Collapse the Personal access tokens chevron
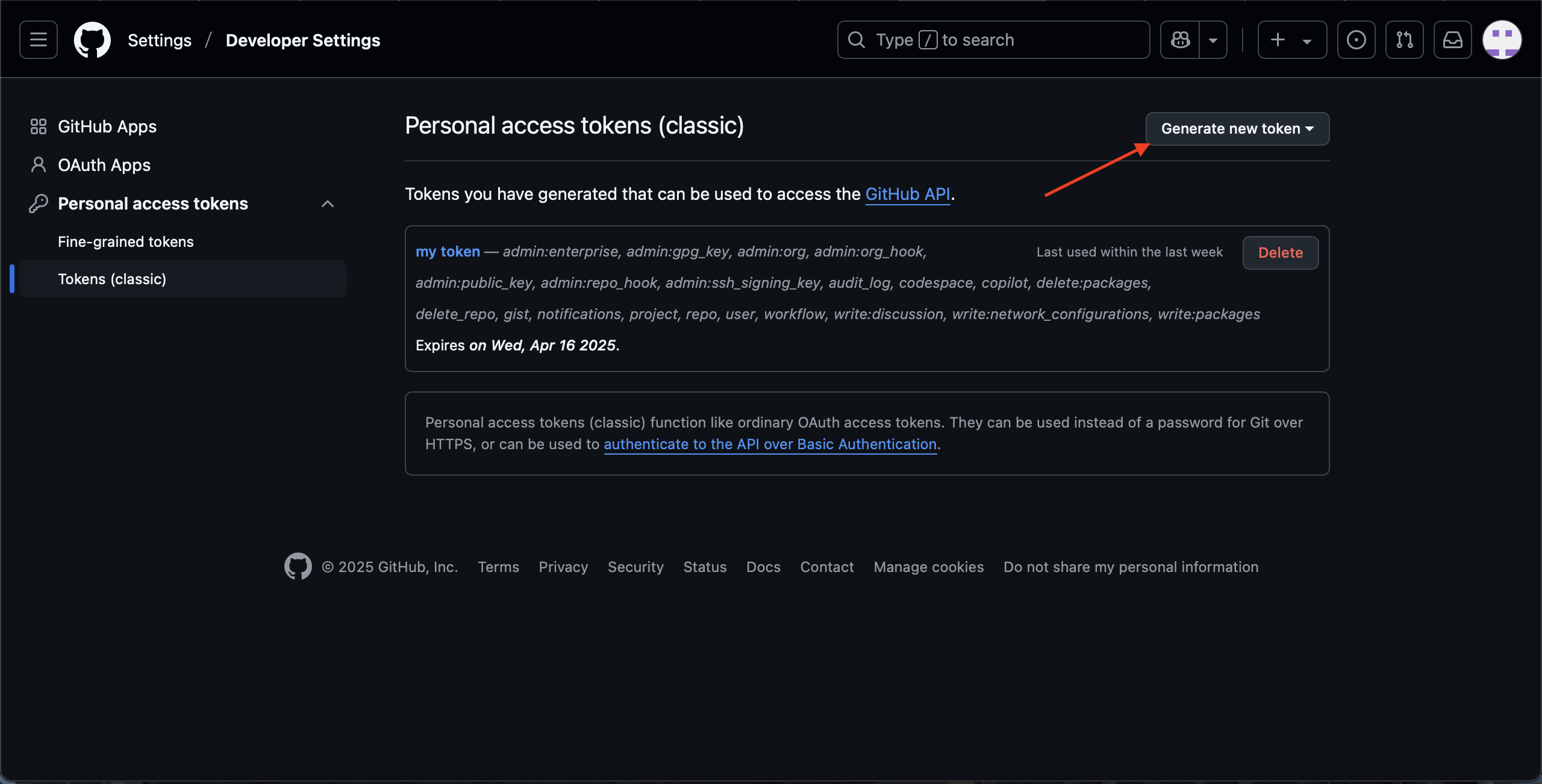Image resolution: width=1542 pixels, height=784 pixels. 328,204
